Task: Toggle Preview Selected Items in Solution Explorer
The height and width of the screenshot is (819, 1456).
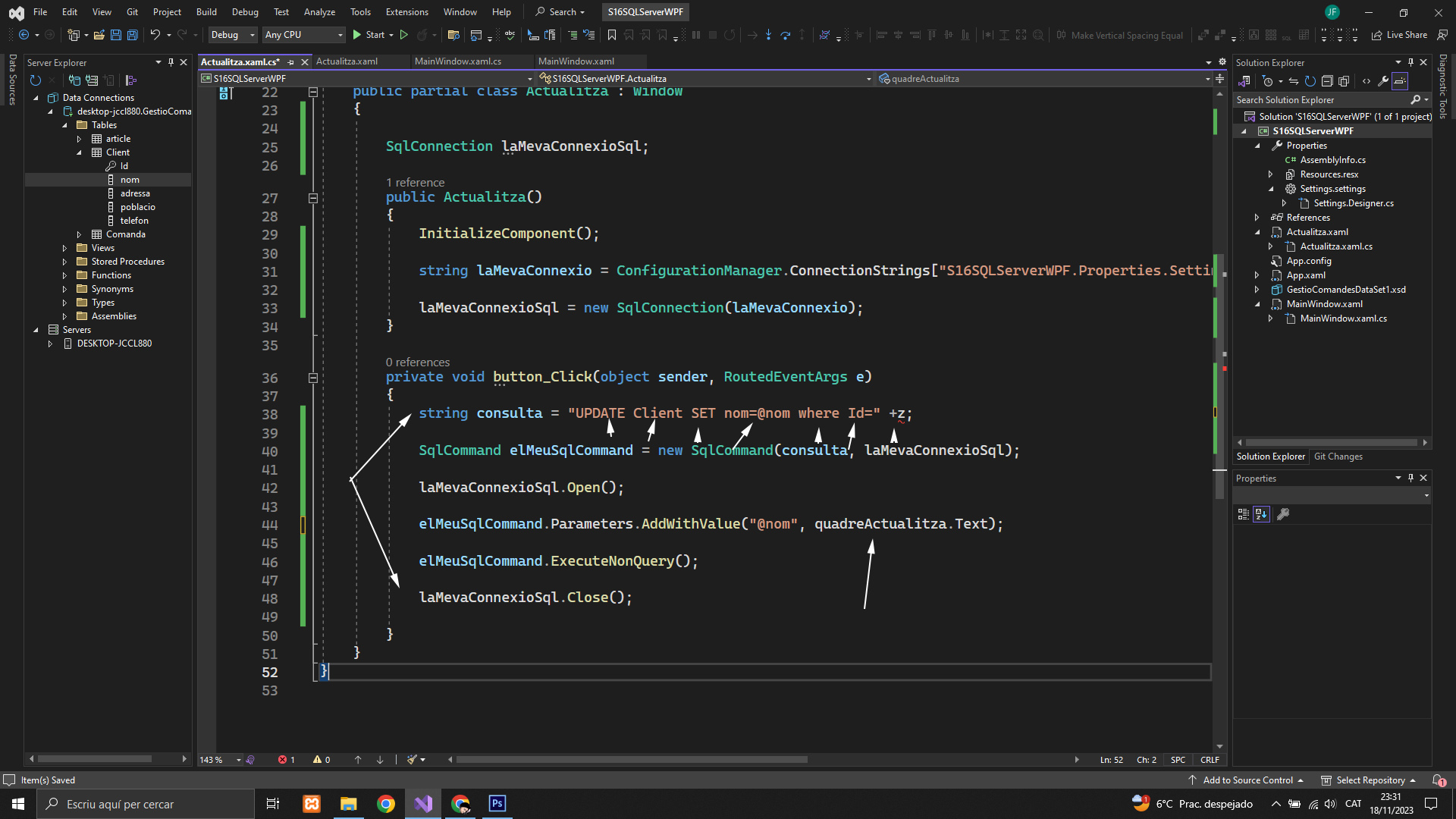Action: [1400, 81]
